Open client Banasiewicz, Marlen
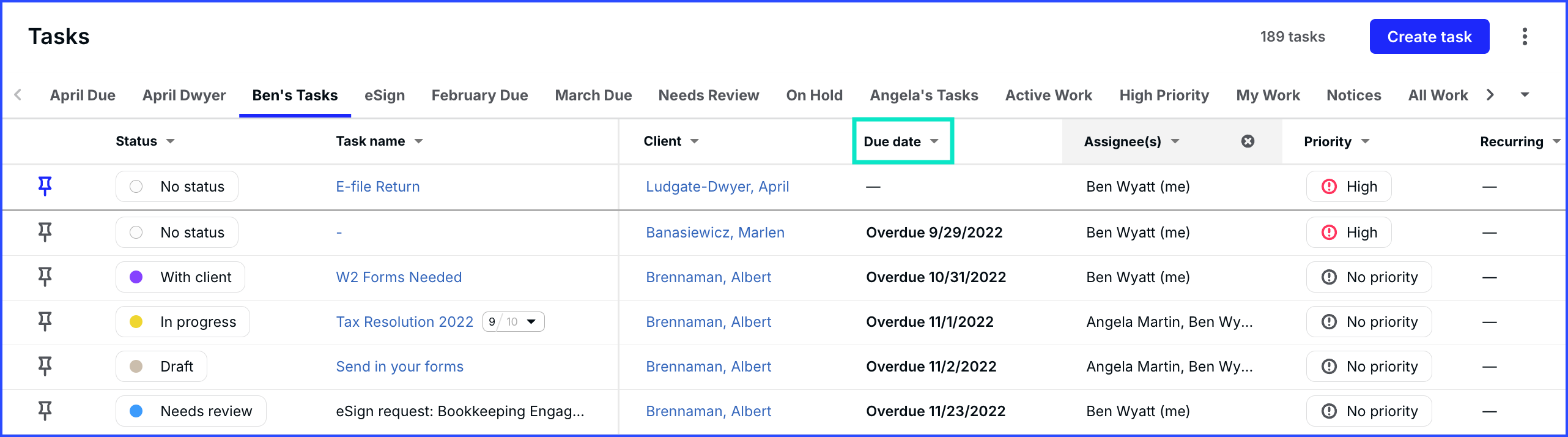This screenshot has height=437, width=1568. coord(715,232)
